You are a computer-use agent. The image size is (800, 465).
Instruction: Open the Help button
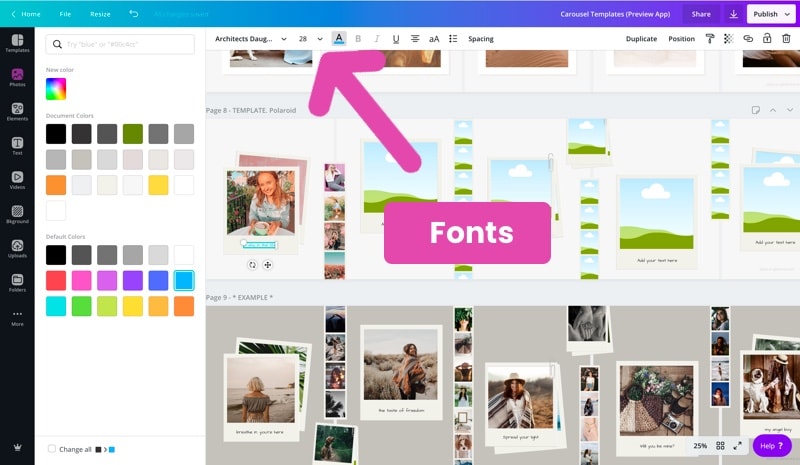tap(771, 446)
